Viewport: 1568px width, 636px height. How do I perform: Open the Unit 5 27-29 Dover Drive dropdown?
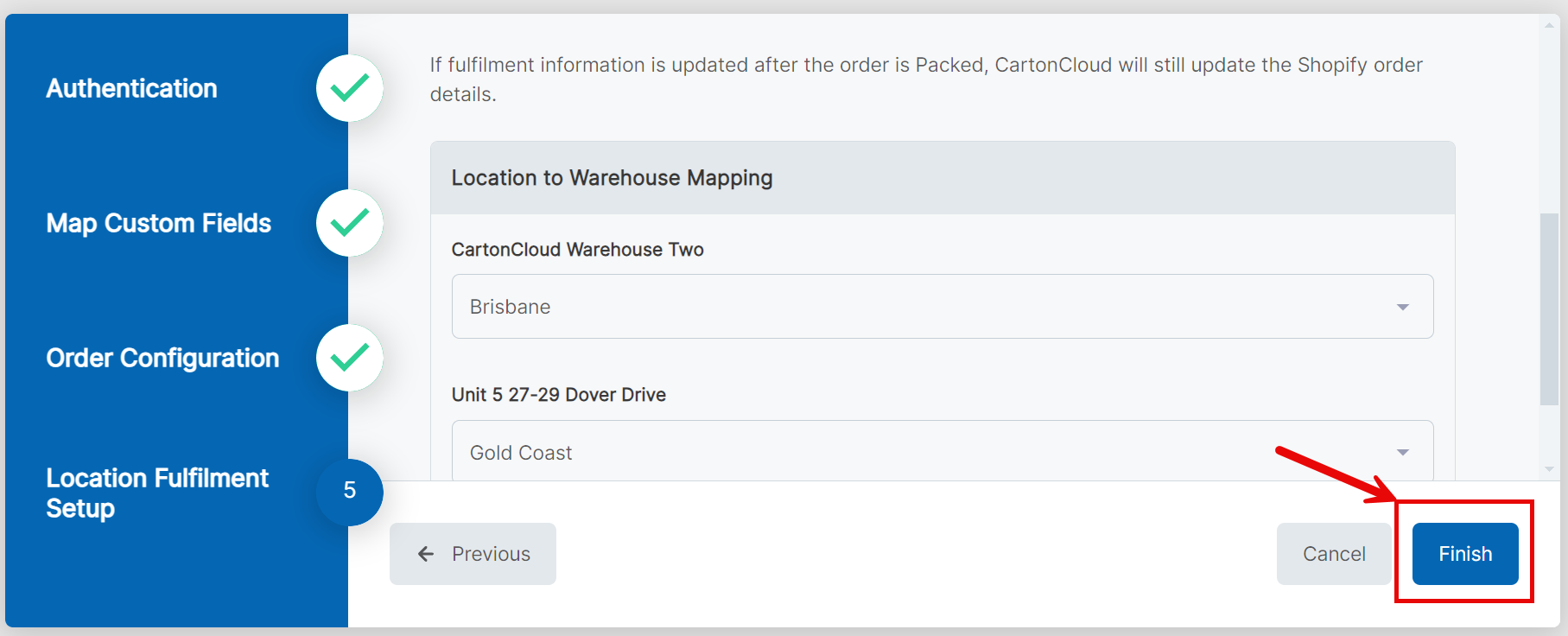click(x=942, y=451)
